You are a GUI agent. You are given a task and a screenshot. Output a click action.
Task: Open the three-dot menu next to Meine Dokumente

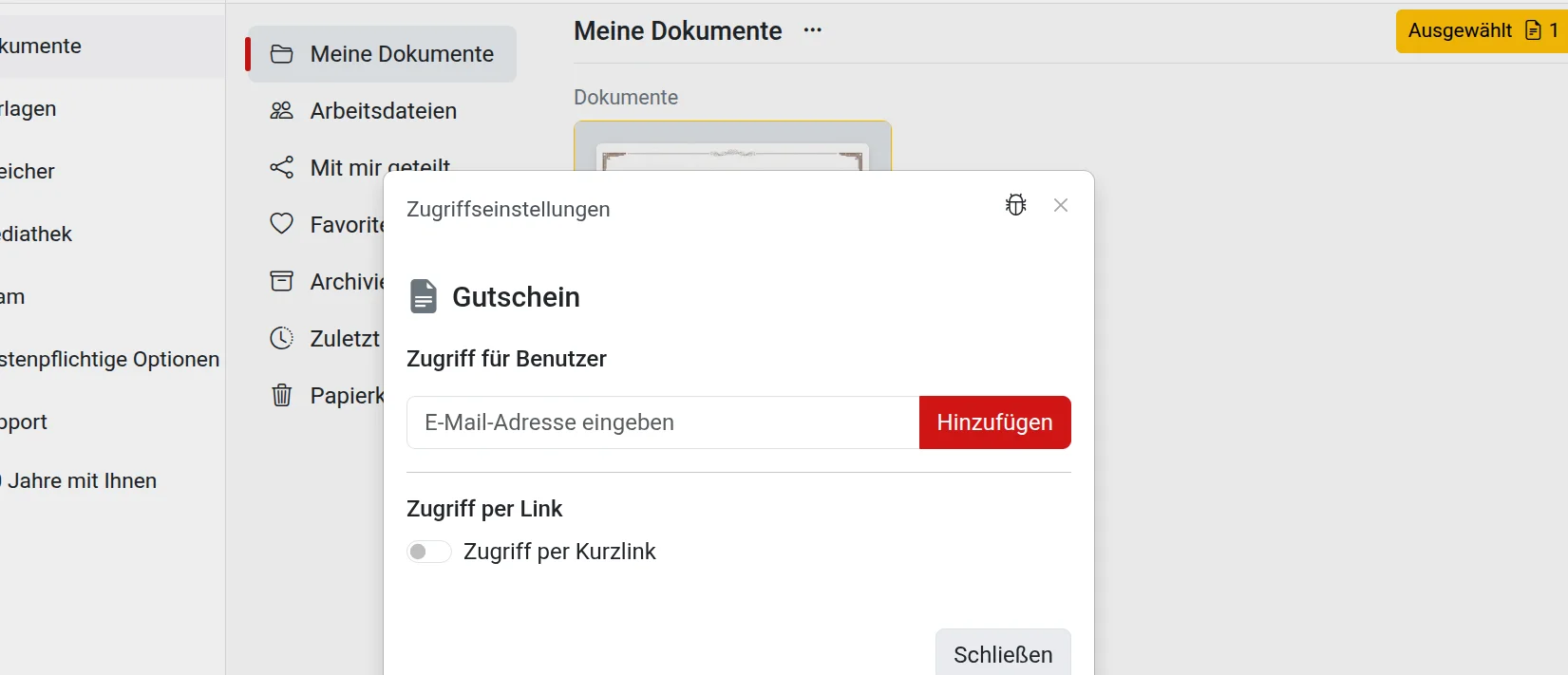click(812, 30)
